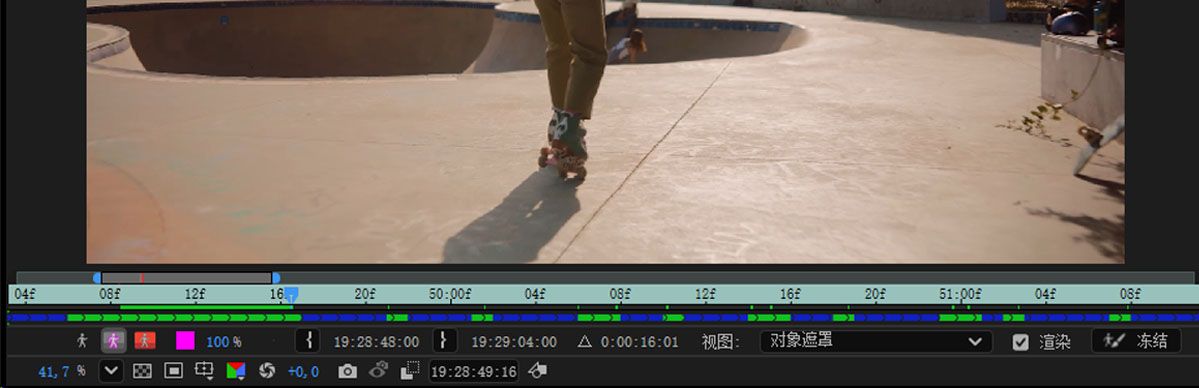Toggle the mask and shape path visibility icon

tap(174, 371)
